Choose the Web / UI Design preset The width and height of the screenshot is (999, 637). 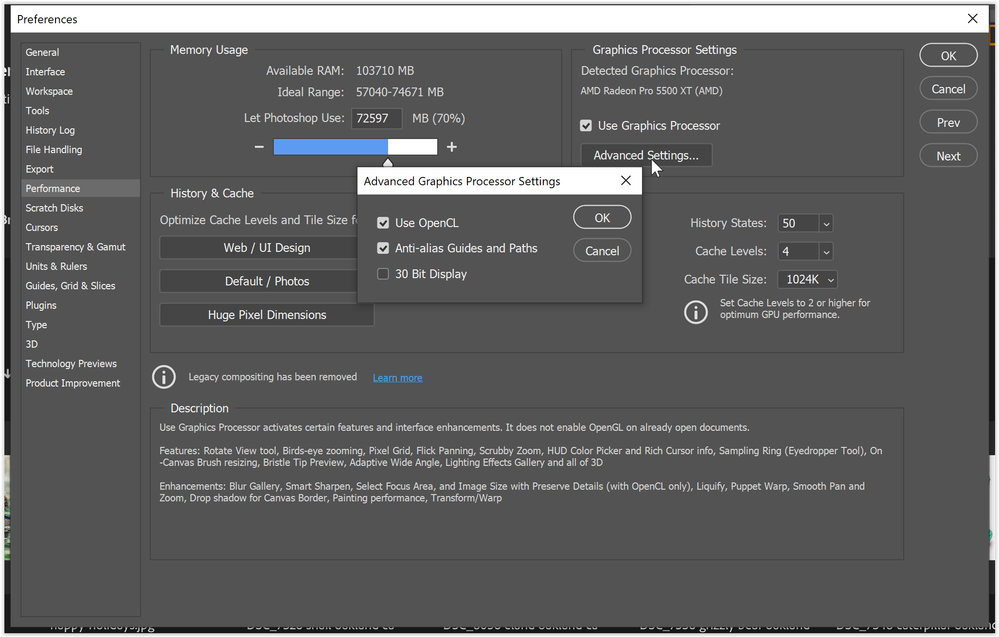coord(259,248)
